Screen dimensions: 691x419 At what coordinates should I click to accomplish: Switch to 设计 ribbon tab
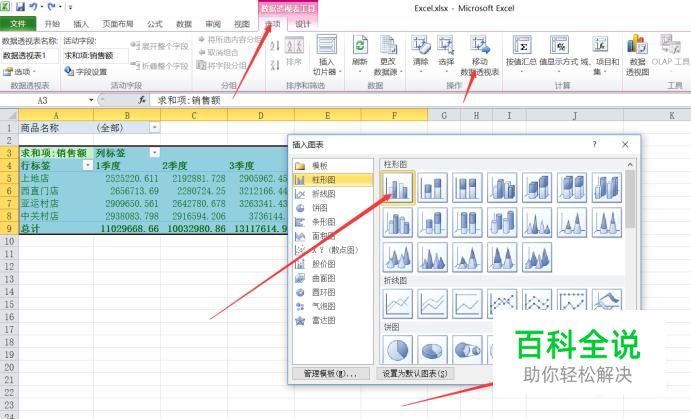point(303,24)
